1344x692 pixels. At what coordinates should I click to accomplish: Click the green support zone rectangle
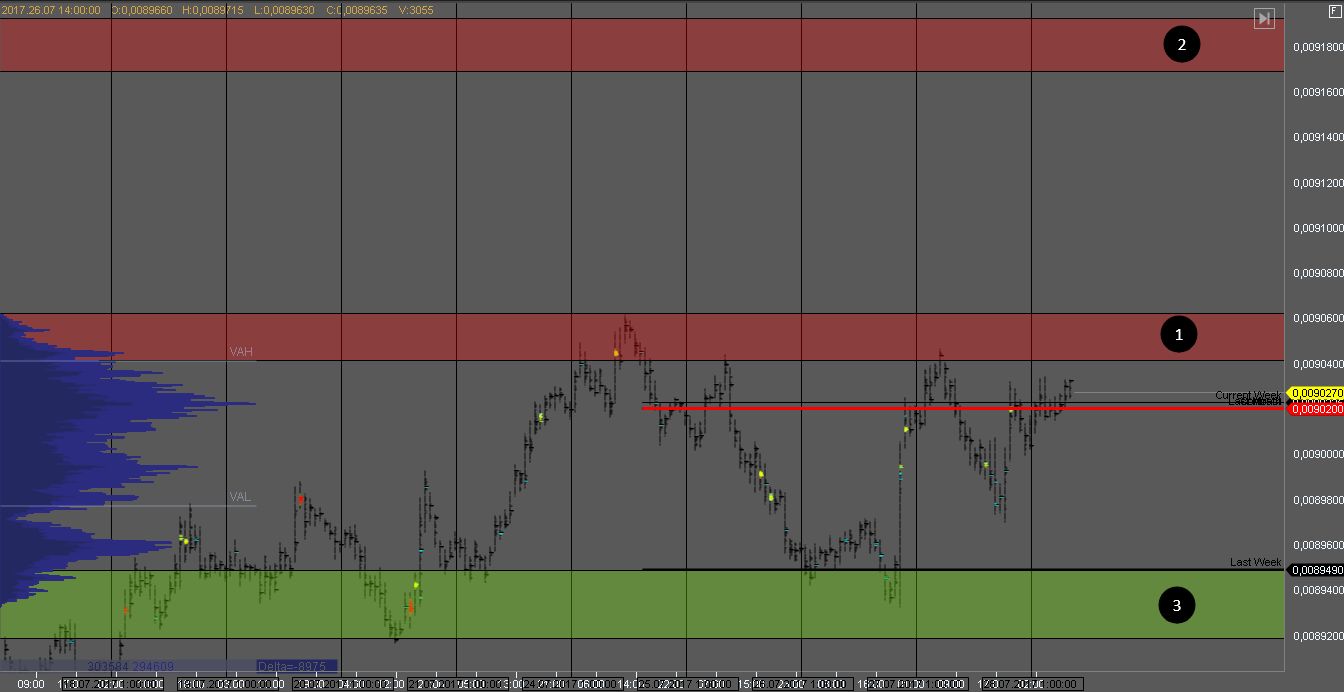click(x=700, y=605)
